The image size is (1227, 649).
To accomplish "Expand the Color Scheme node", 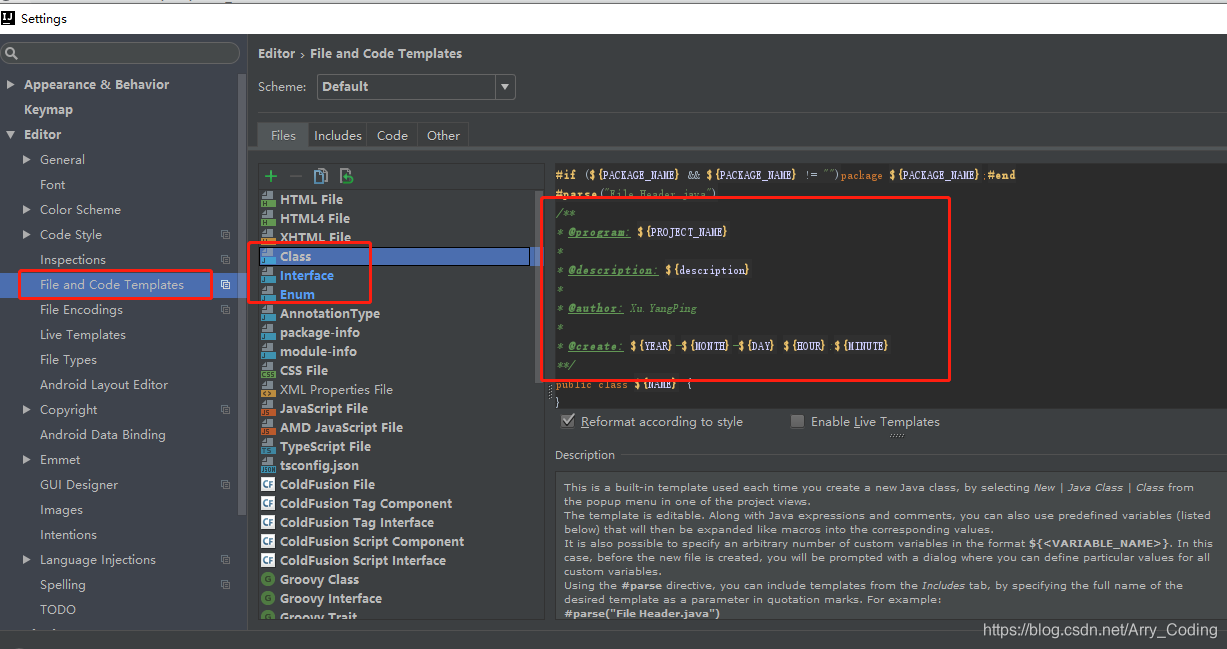I will 27,210.
